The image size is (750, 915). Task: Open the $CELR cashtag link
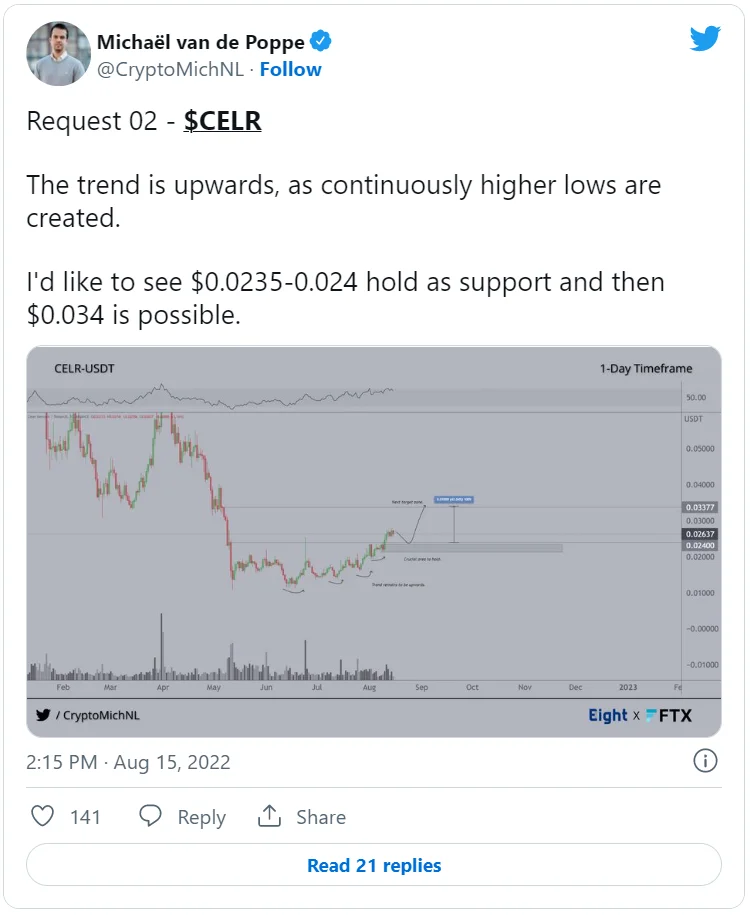[222, 121]
